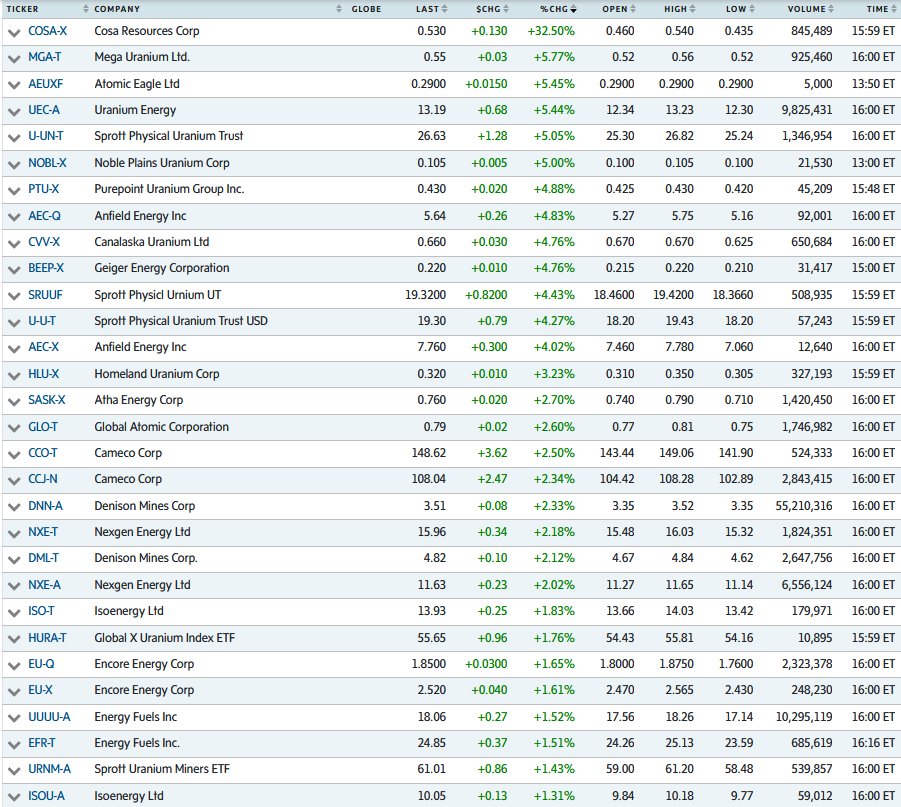Select company name Cosa Resources Corp
Screen dimensions: 901x807
147,31
